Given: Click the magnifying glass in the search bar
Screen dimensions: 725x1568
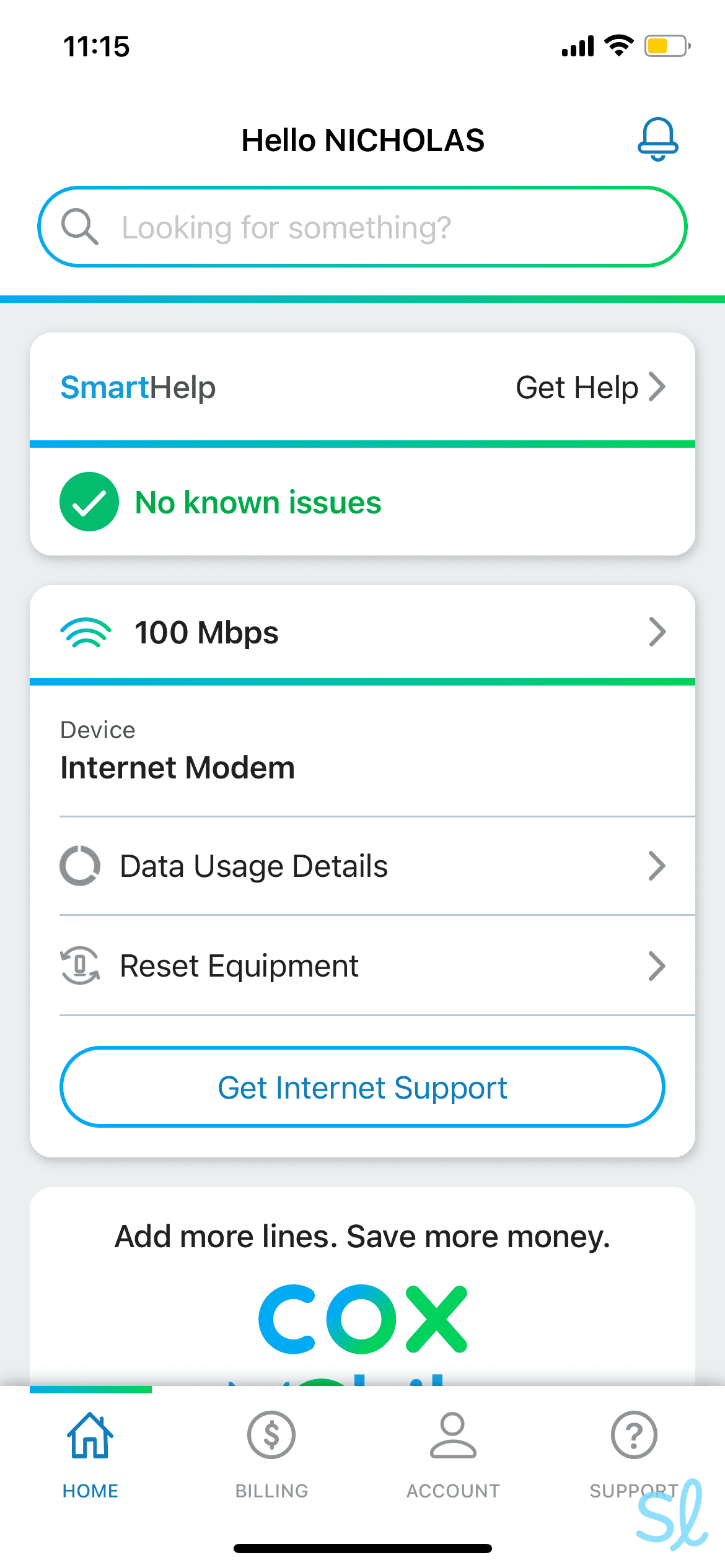Looking at the screenshot, I should click(81, 226).
